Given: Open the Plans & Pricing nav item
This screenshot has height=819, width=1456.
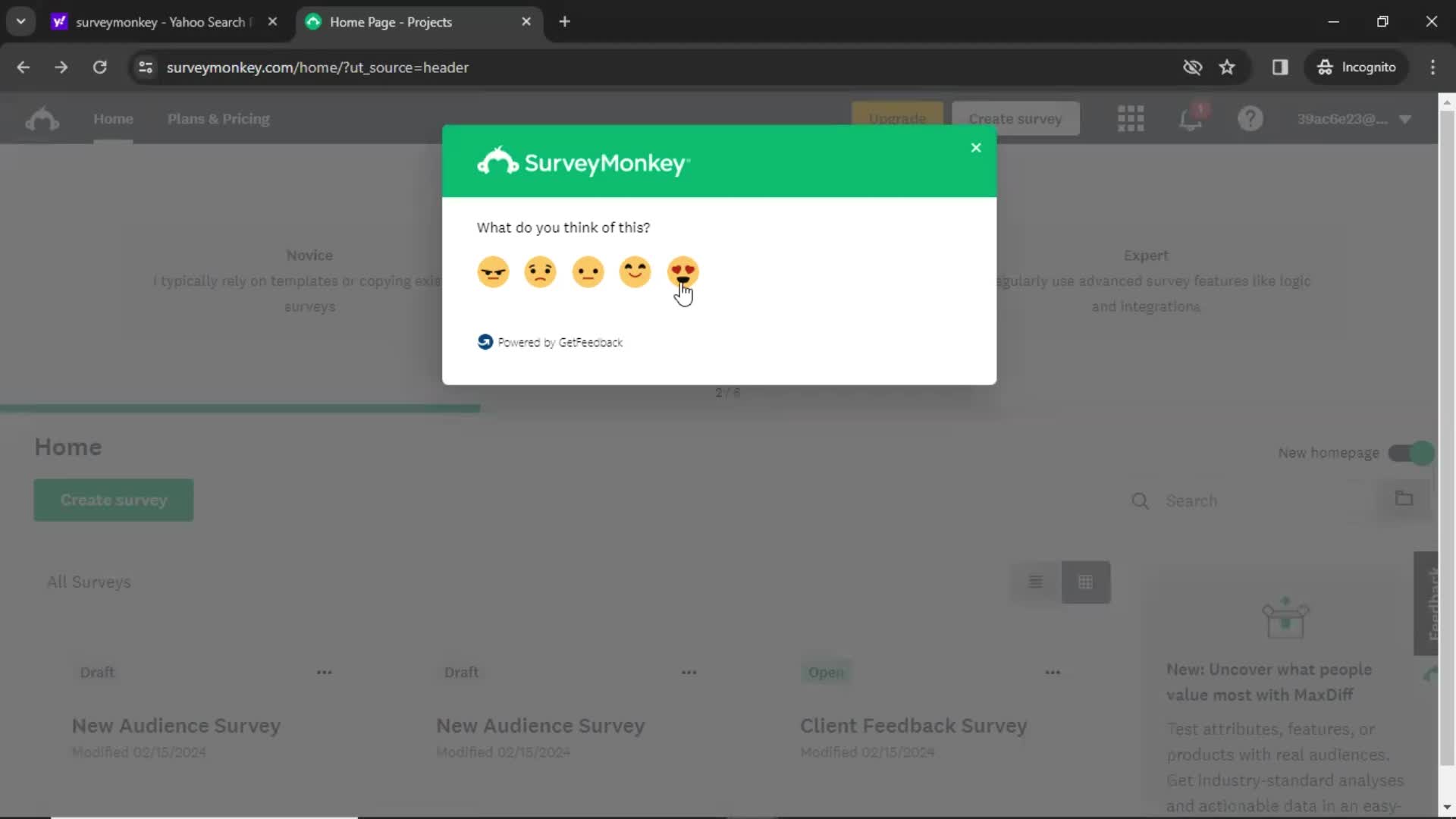Looking at the screenshot, I should coord(218,119).
